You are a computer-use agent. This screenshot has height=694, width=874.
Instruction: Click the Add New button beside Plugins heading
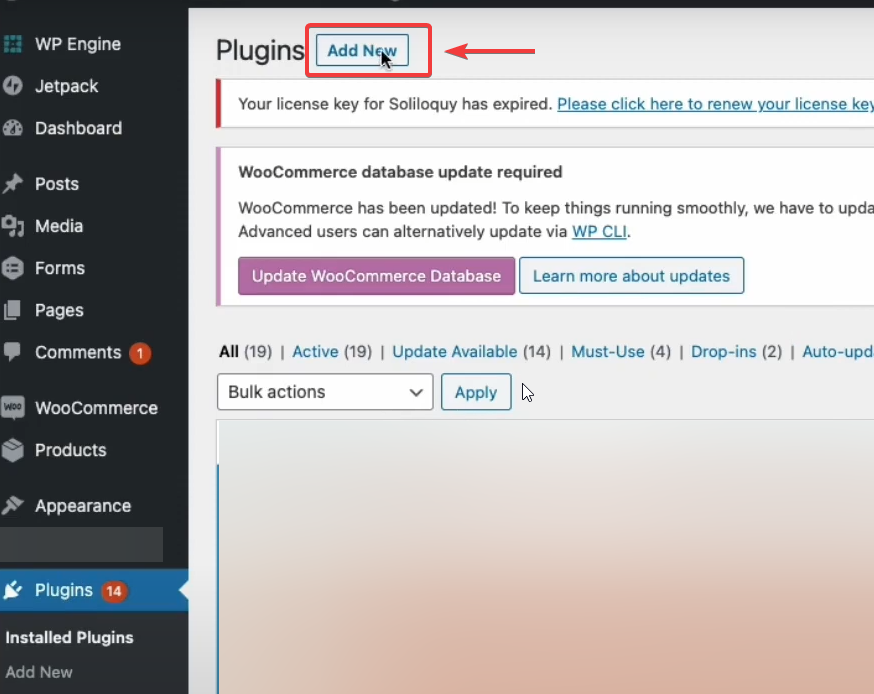click(x=362, y=50)
